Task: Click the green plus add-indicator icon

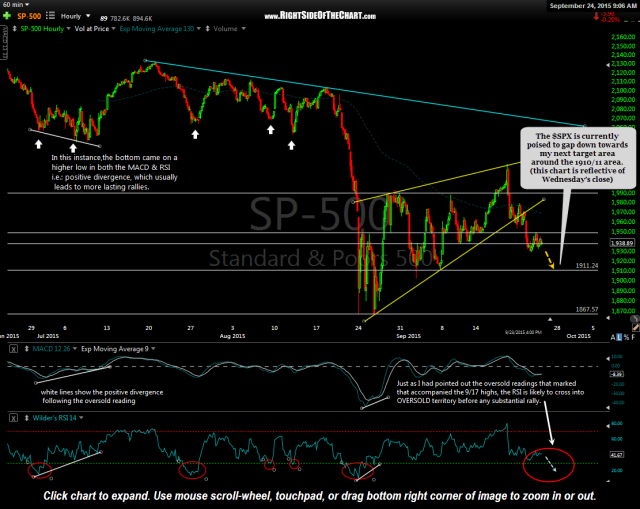Action: [x=7, y=16]
